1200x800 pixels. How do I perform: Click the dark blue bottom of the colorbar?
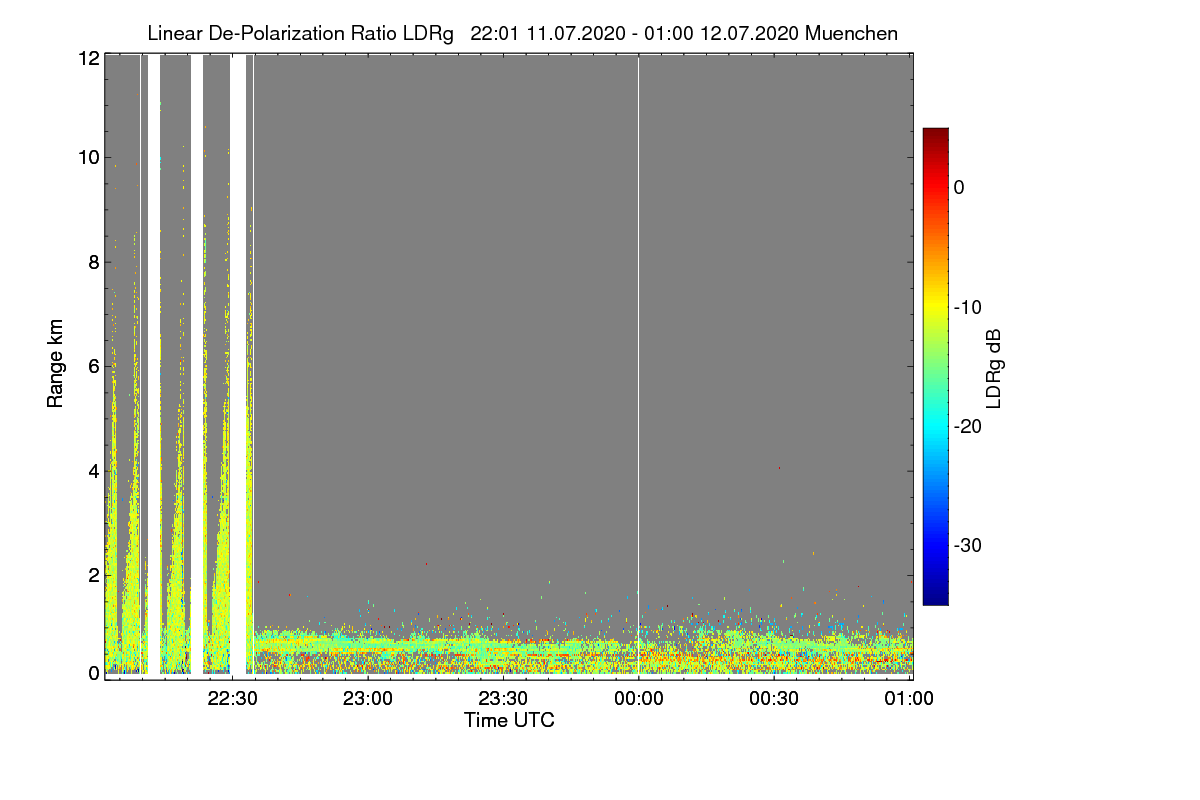935,598
